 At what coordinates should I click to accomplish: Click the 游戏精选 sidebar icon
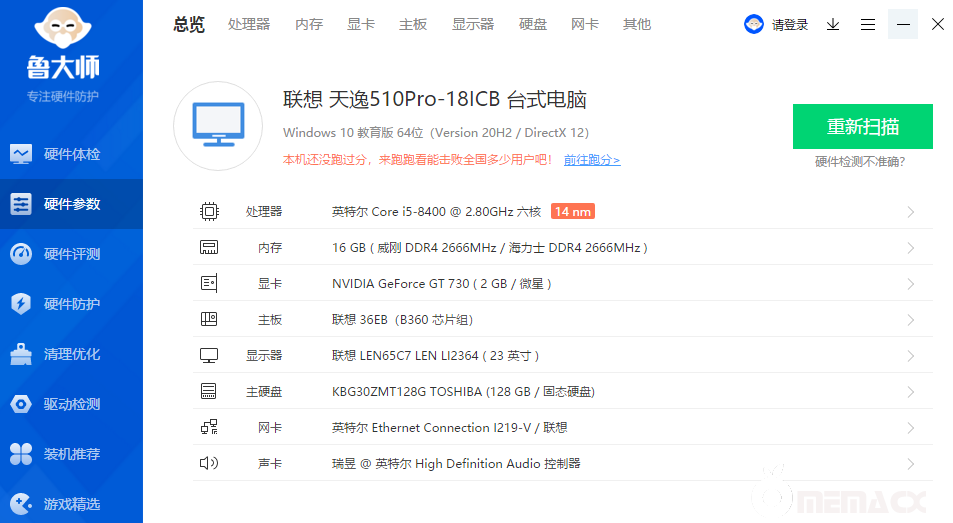(21, 503)
